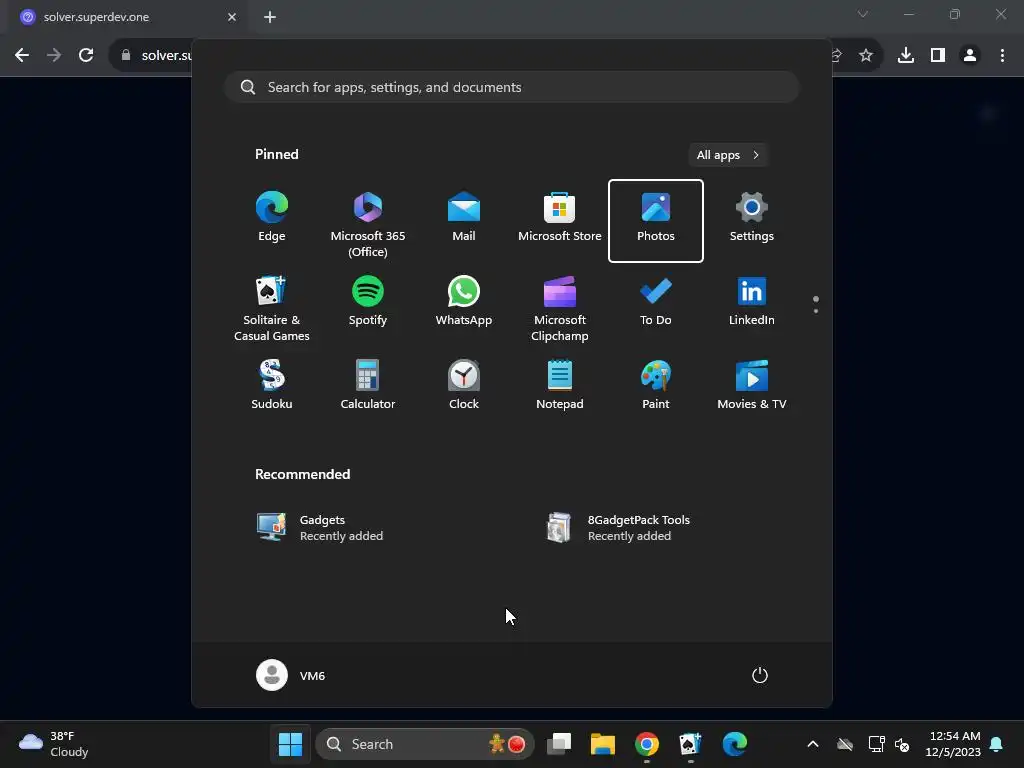Close the solver.superdev.one tab
Screen dimensions: 1024x768
[x=232, y=17]
